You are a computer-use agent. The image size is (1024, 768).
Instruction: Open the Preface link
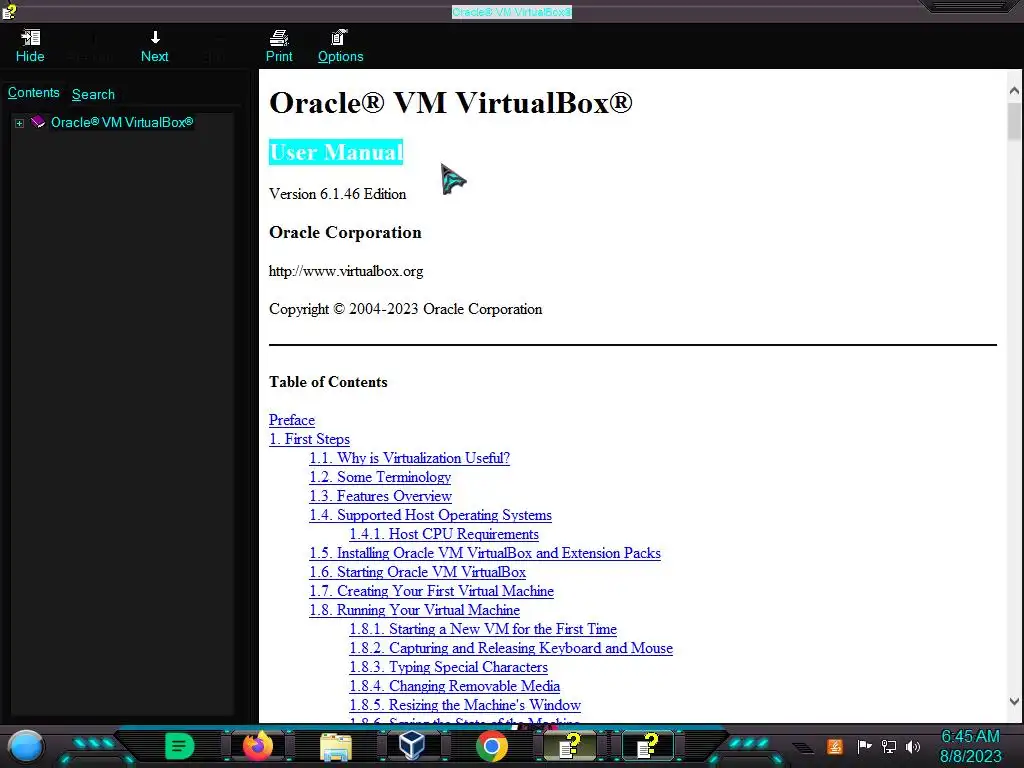(x=292, y=420)
